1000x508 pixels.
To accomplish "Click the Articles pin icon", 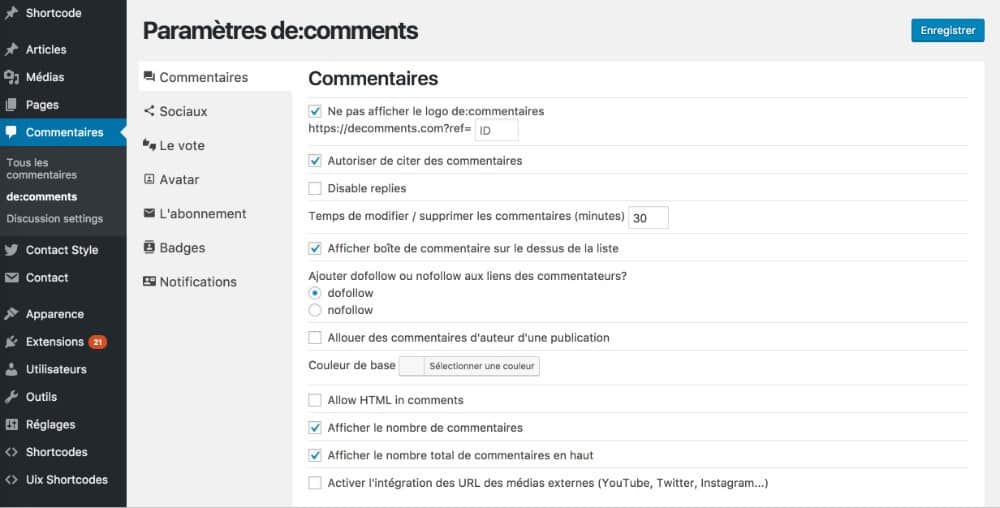I will coord(11,49).
